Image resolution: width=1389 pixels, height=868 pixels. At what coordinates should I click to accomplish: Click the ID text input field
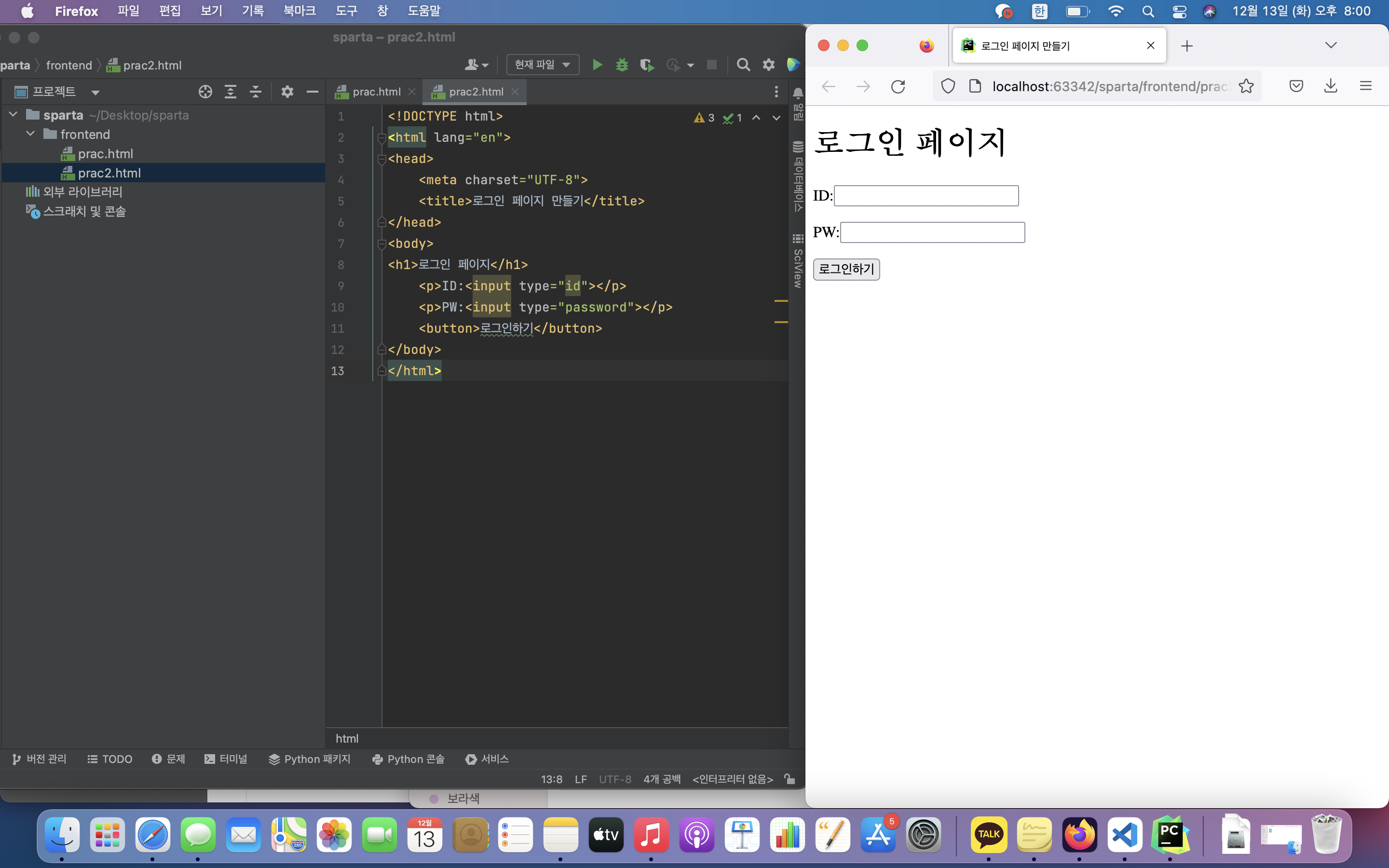click(926, 196)
